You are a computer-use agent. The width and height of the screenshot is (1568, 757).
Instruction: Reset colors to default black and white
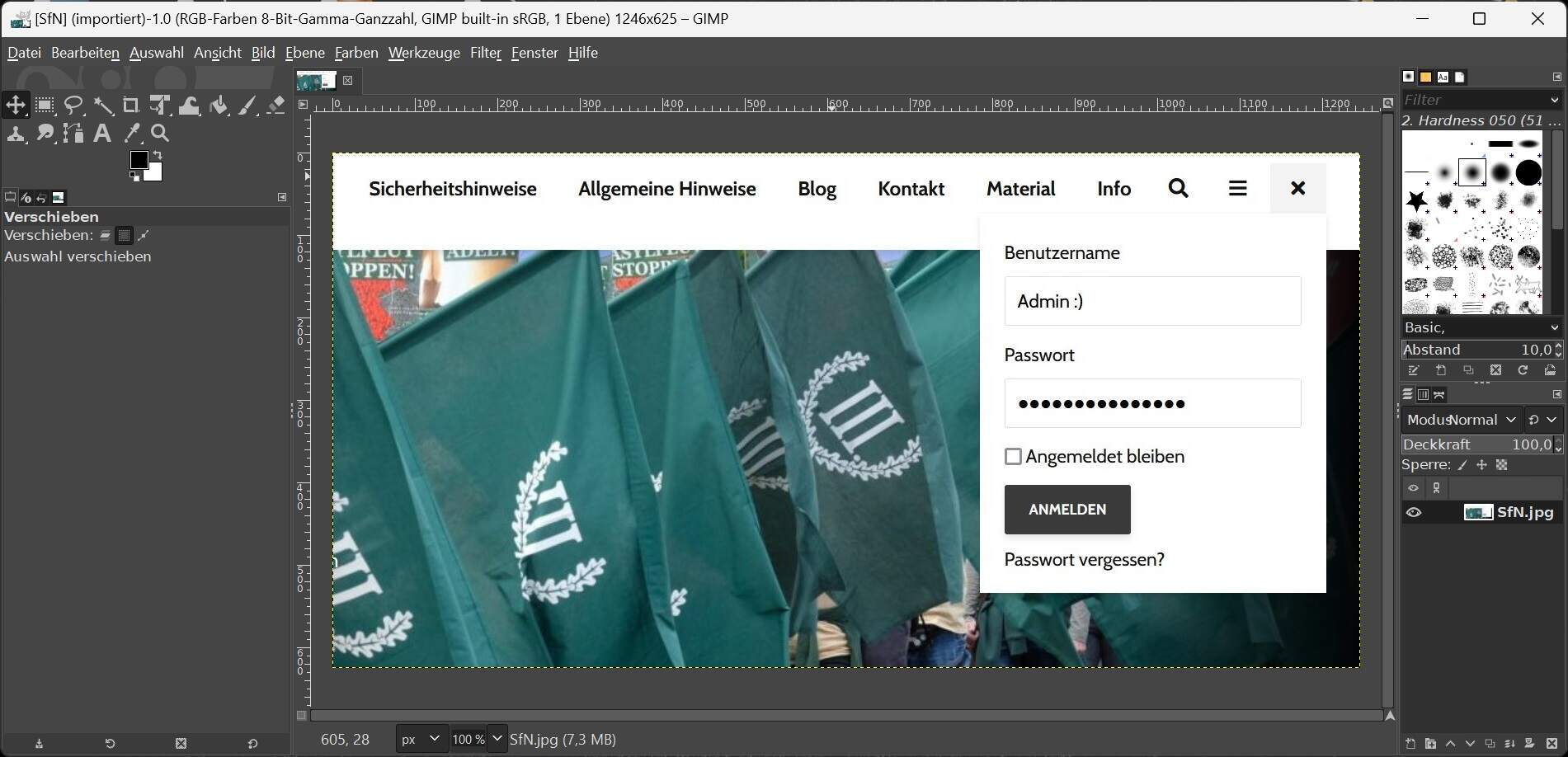(134, 176)
